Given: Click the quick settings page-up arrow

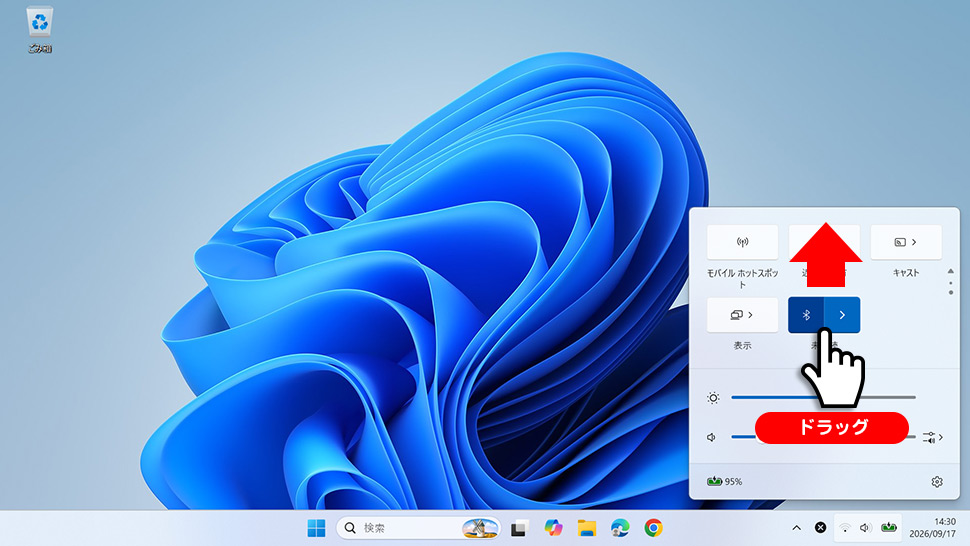Looking at the screenshot, I should [951, 271].
